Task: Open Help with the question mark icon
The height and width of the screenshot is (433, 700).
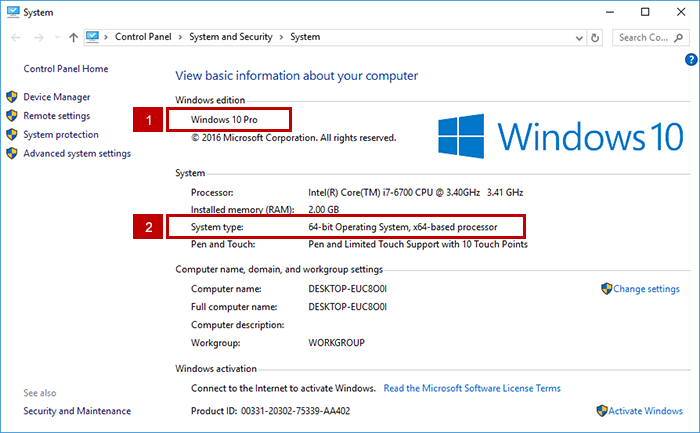Action: (x=691, y=59)
